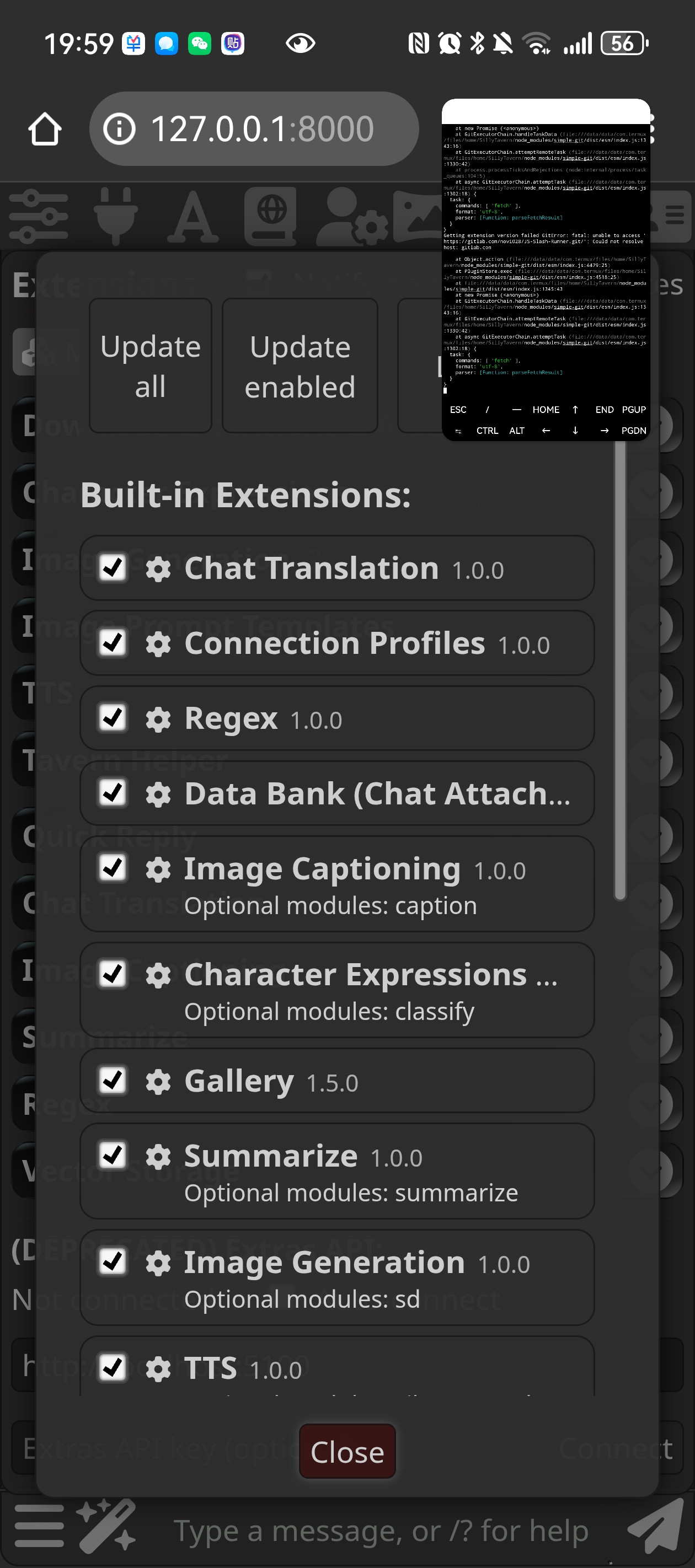Click gear icon next to Regex
This screenshot has width=695, height=1568.
coord(158,719)
